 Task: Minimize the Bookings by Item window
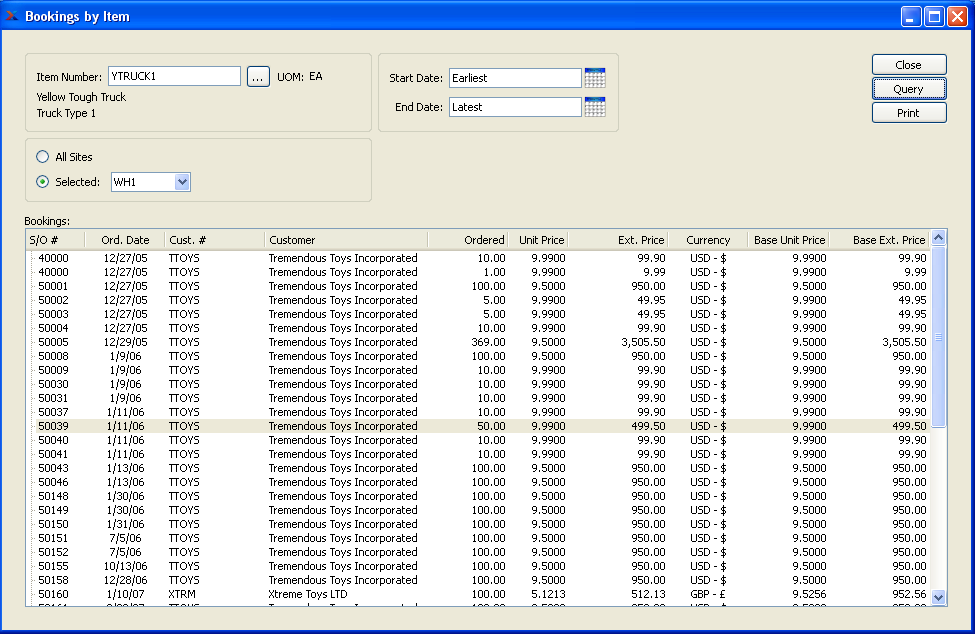coord(911,16)
